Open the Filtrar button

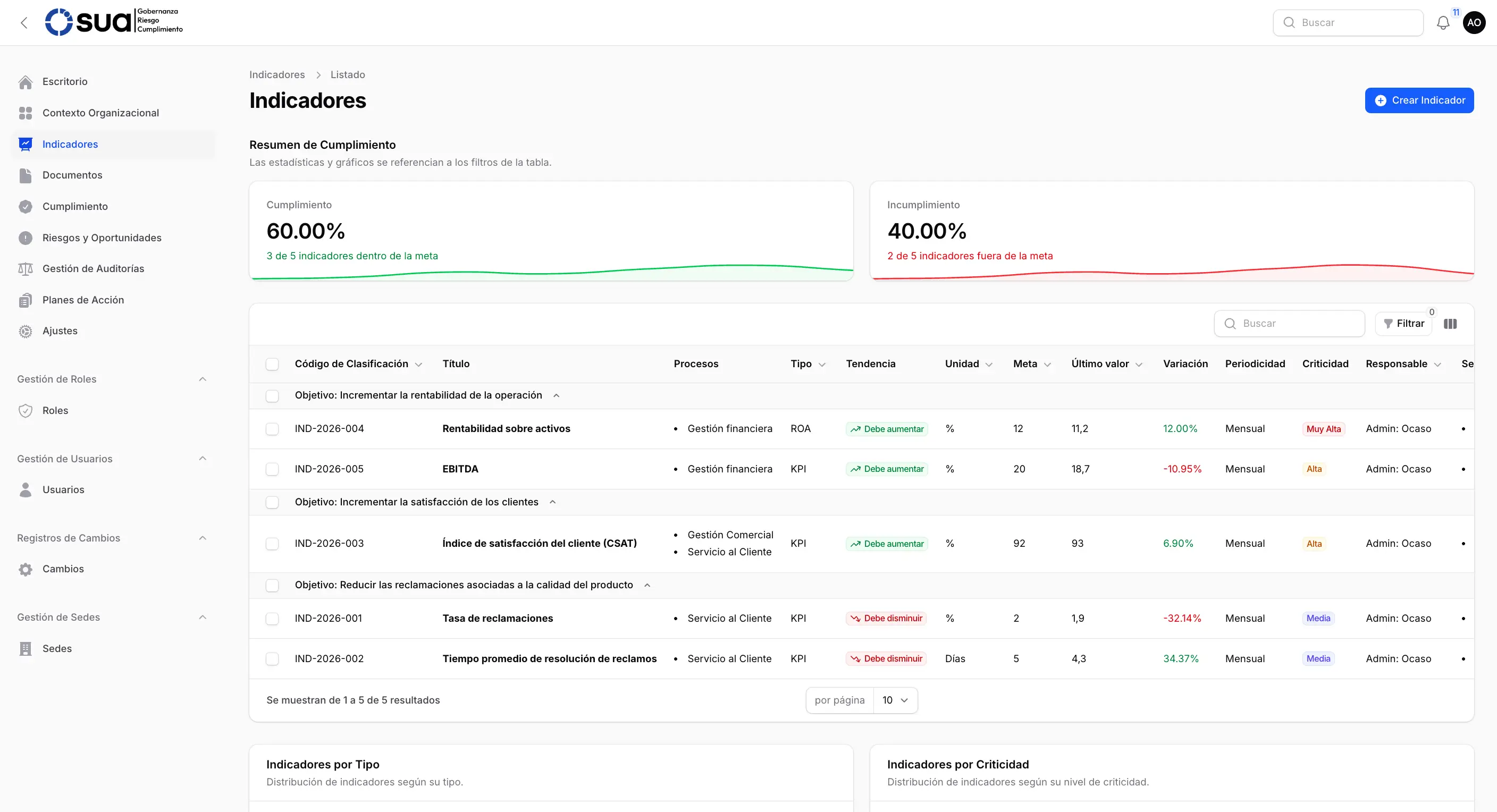coord(1403,324)
